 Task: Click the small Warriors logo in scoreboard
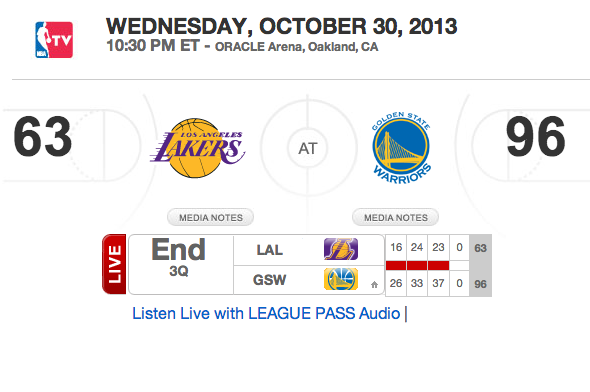click(341, 279)
